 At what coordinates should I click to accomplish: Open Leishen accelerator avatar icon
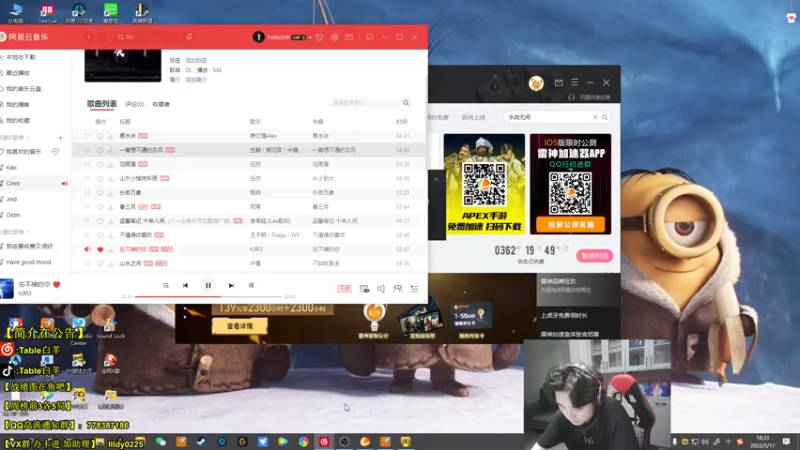click(536, 83)
